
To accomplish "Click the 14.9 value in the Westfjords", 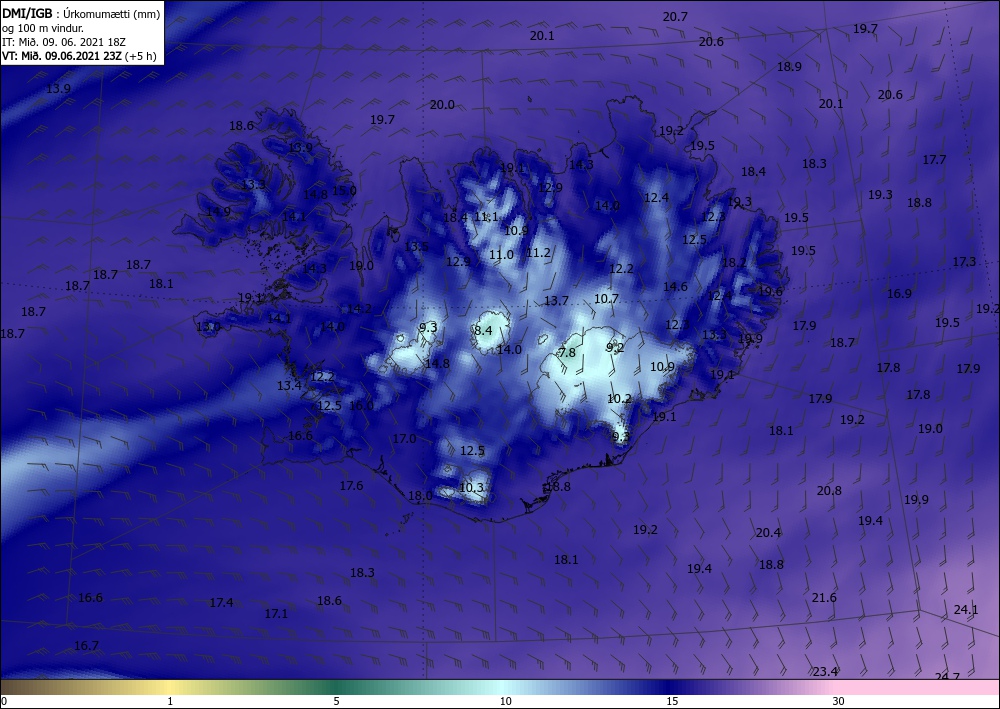I will 218,211.
